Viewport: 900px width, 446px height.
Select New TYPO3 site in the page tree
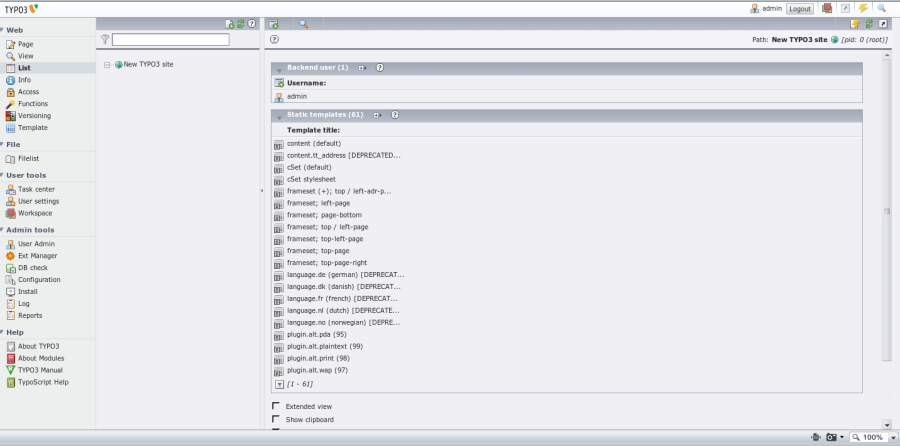point(148,64)
